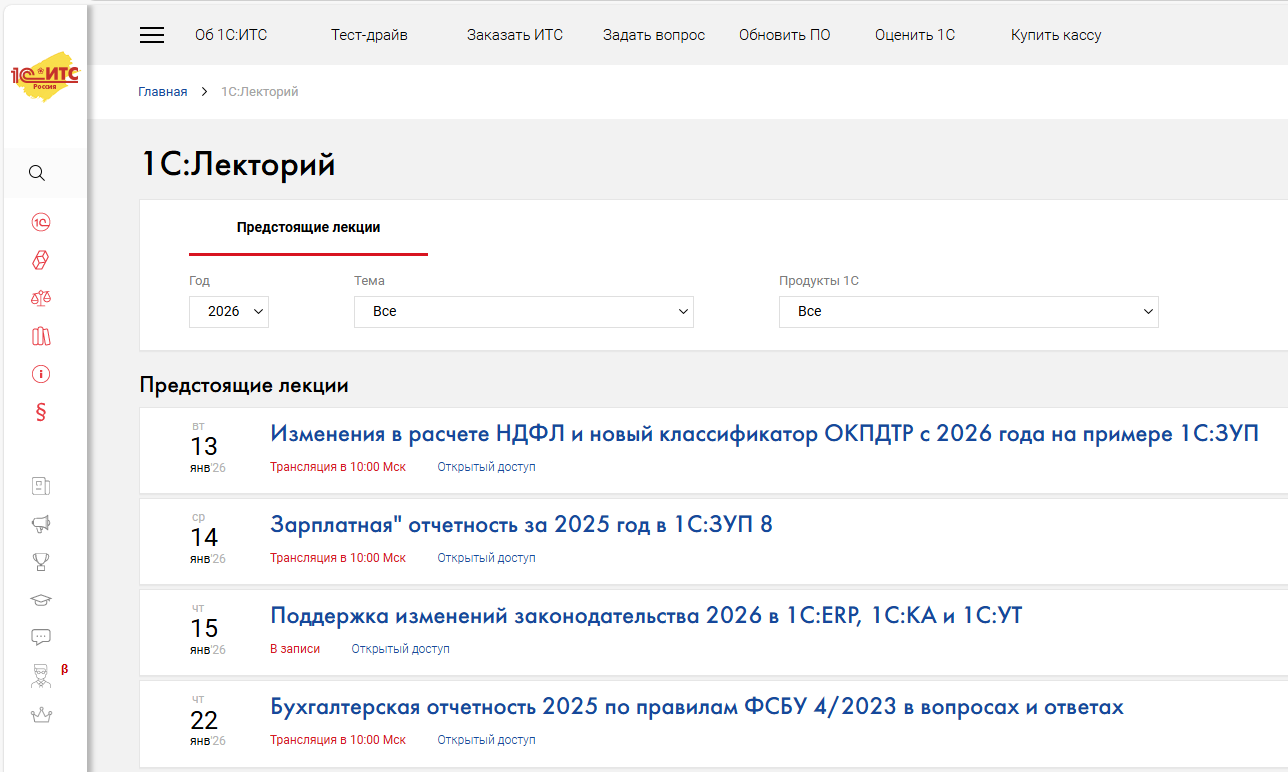The image size is (1288, 772).
Task: Open the trophy cup sidebar icon
Action: point(41,562)
